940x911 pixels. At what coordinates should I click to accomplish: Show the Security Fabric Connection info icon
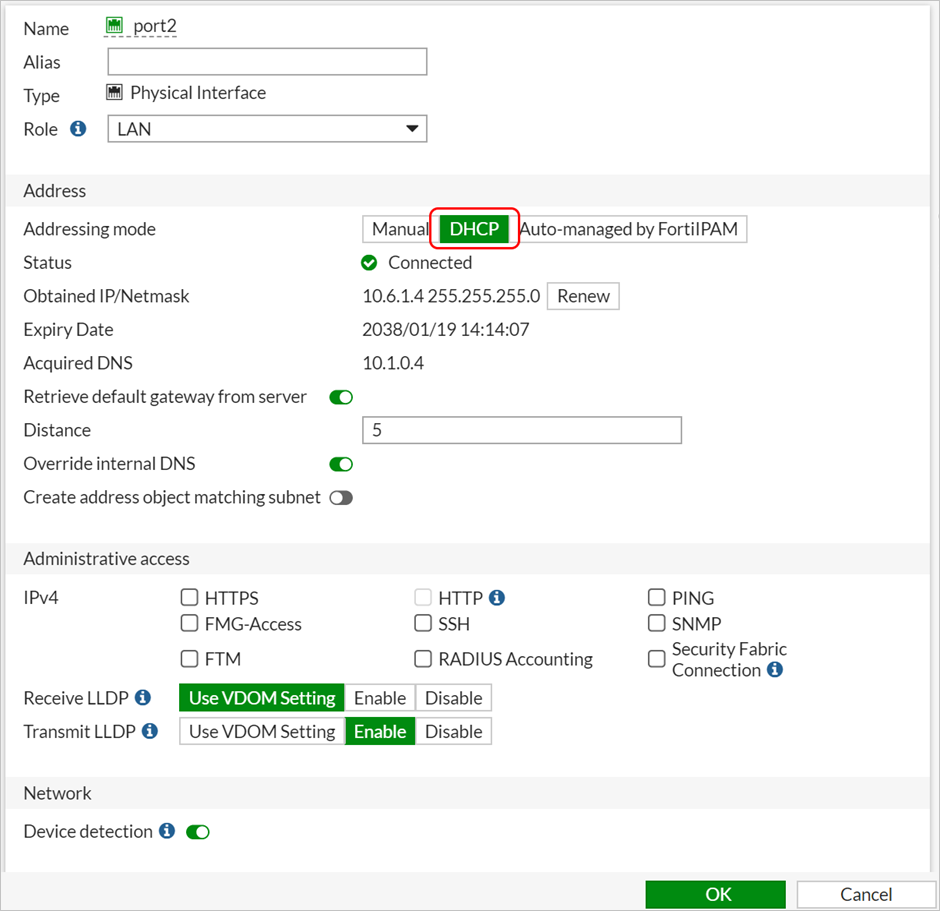(775, 669)
